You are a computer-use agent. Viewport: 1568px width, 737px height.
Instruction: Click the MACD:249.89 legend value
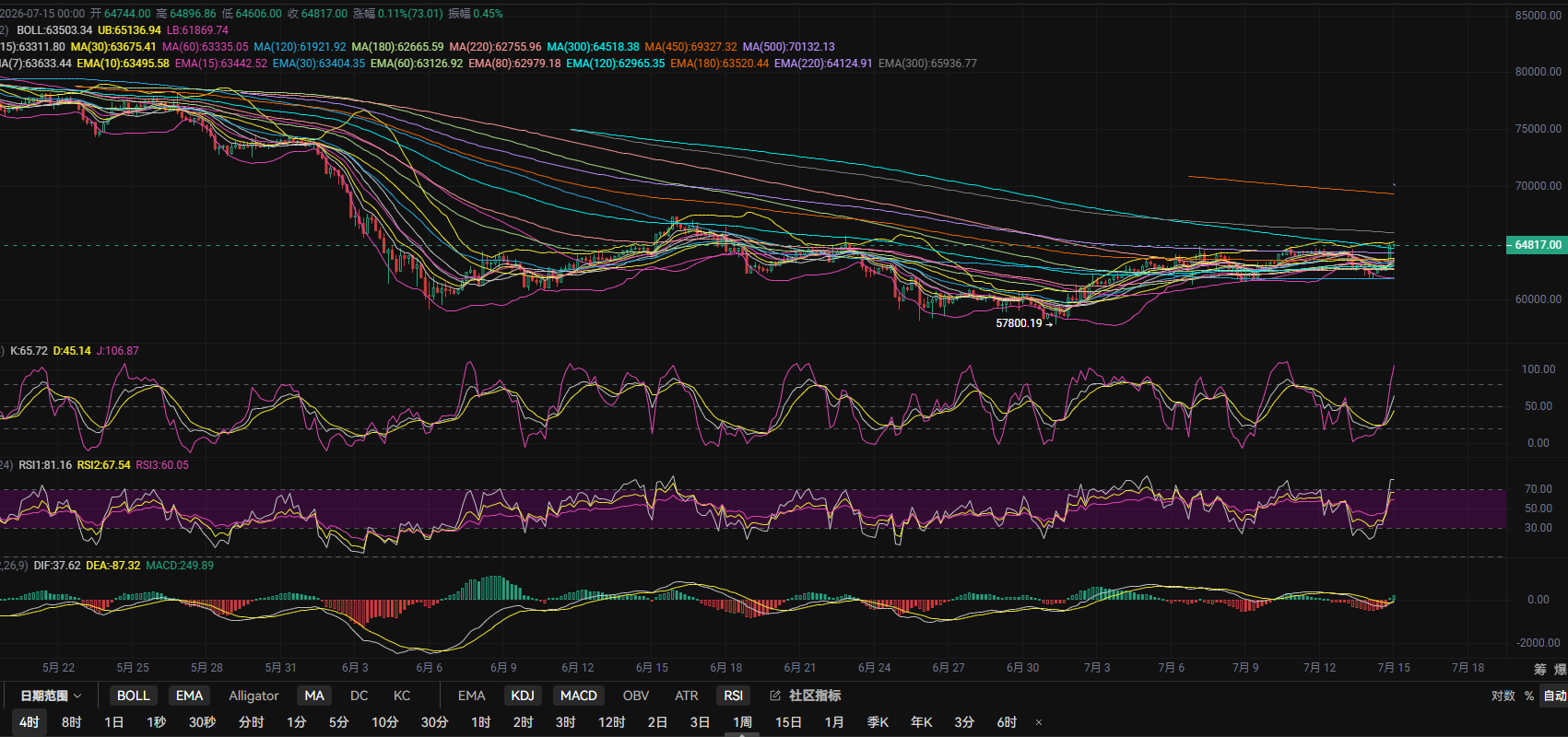point(180,566)
